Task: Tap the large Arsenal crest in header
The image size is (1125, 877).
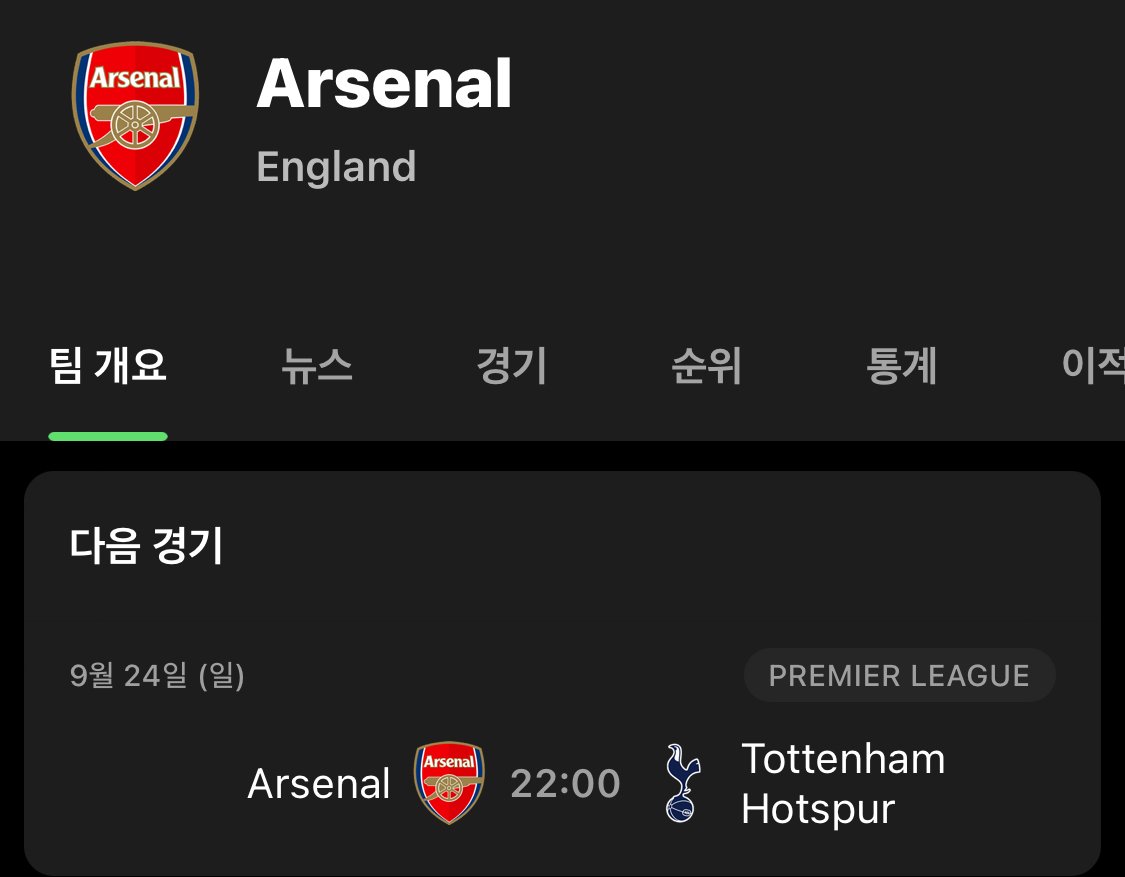Action: coord(135,116)
